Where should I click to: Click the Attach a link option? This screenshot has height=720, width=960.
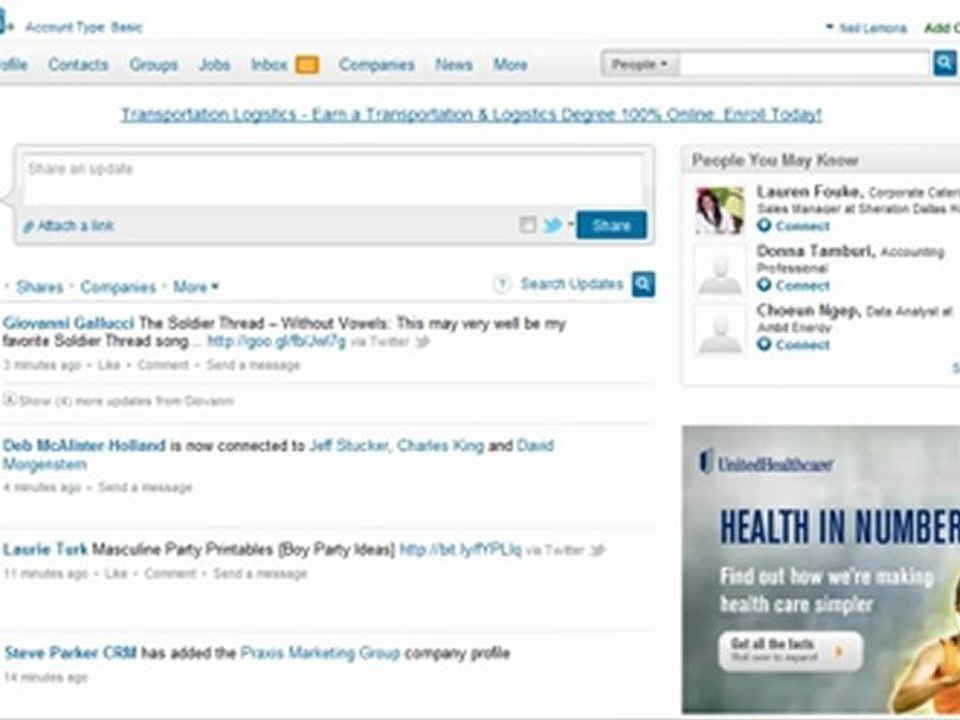pos(75,226)
